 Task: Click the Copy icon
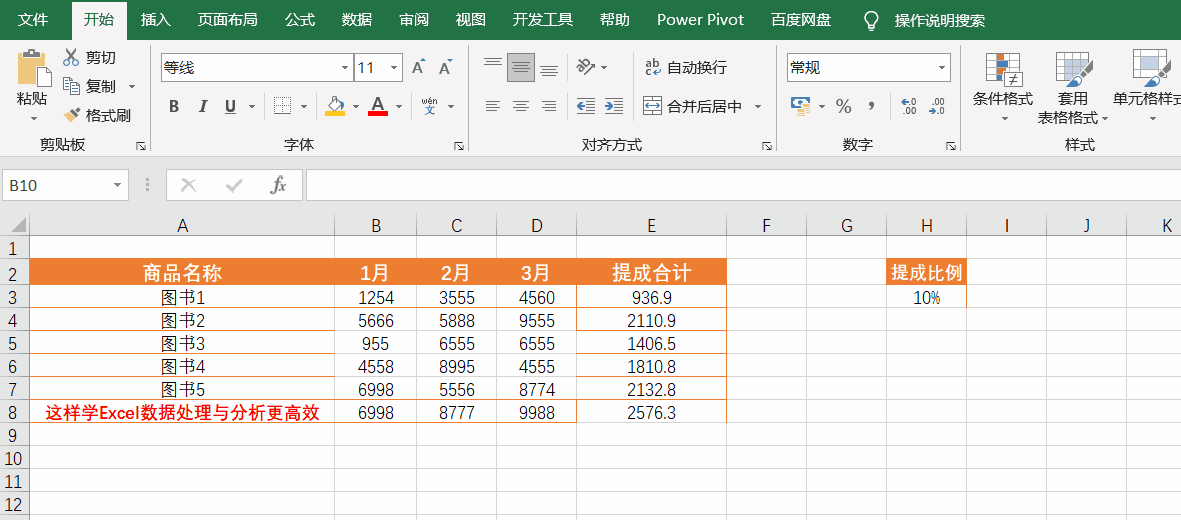72,86
